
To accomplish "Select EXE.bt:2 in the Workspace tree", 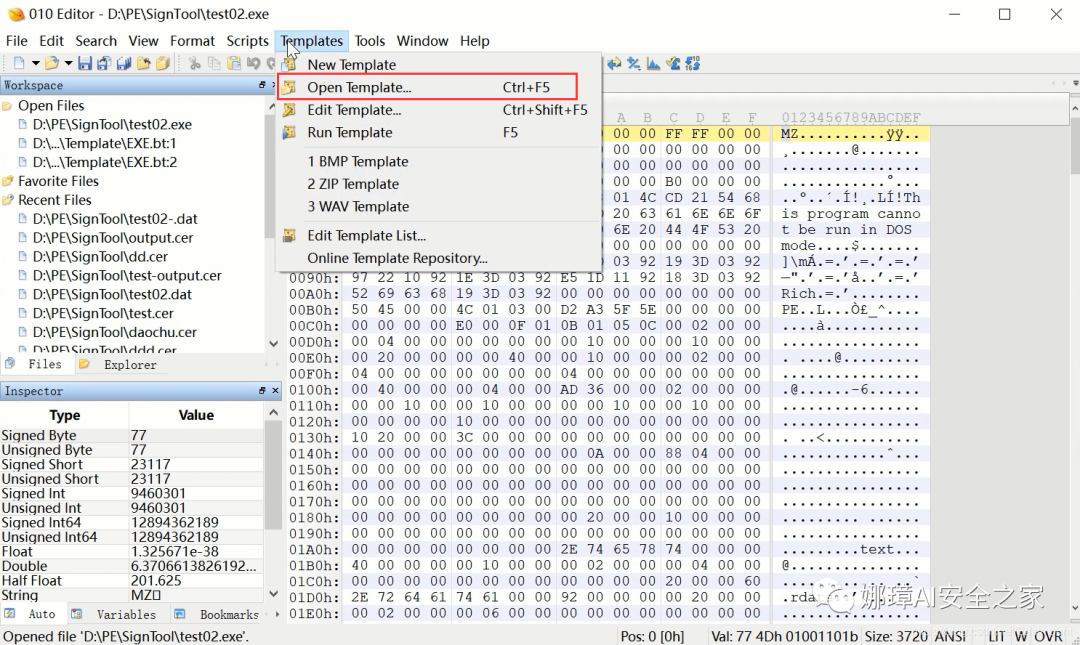I will tap(104, 163).
